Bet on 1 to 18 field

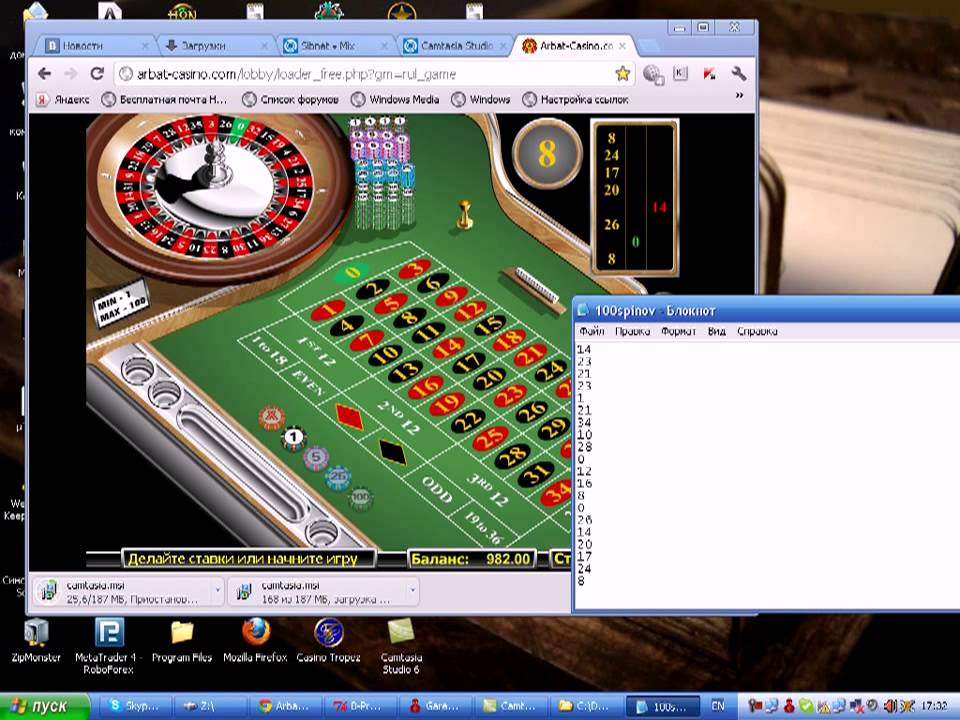[270, 351]
